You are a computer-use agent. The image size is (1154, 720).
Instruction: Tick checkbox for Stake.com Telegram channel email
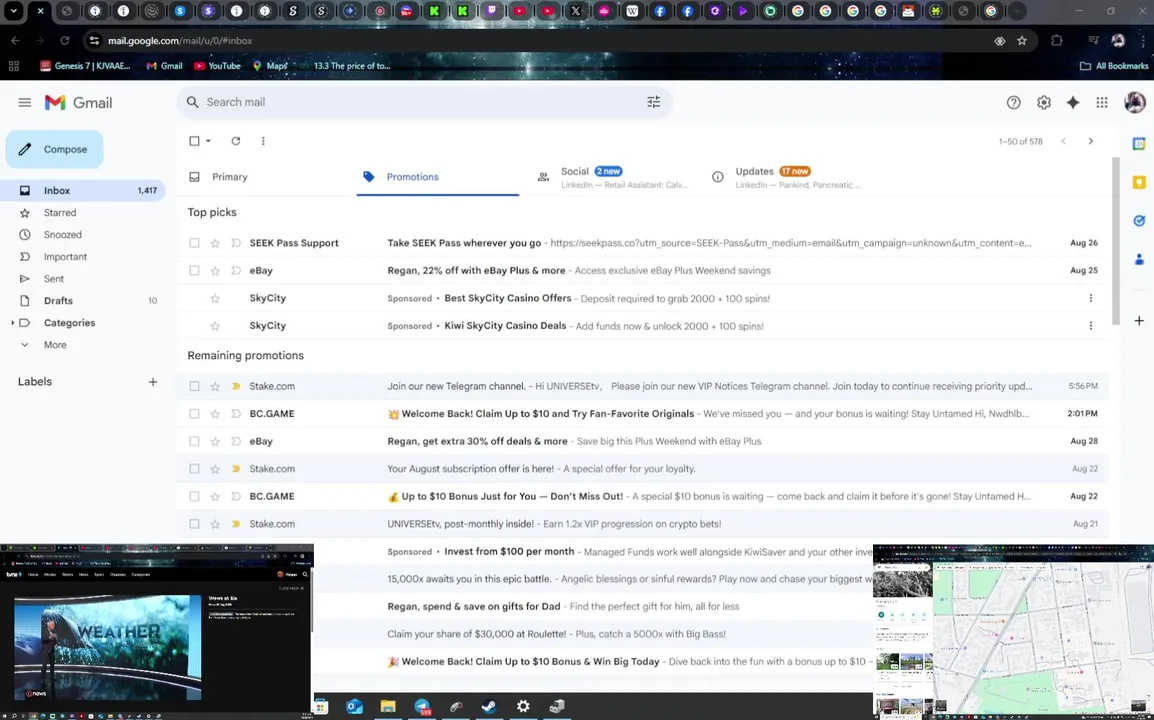(x=194, y=386)
